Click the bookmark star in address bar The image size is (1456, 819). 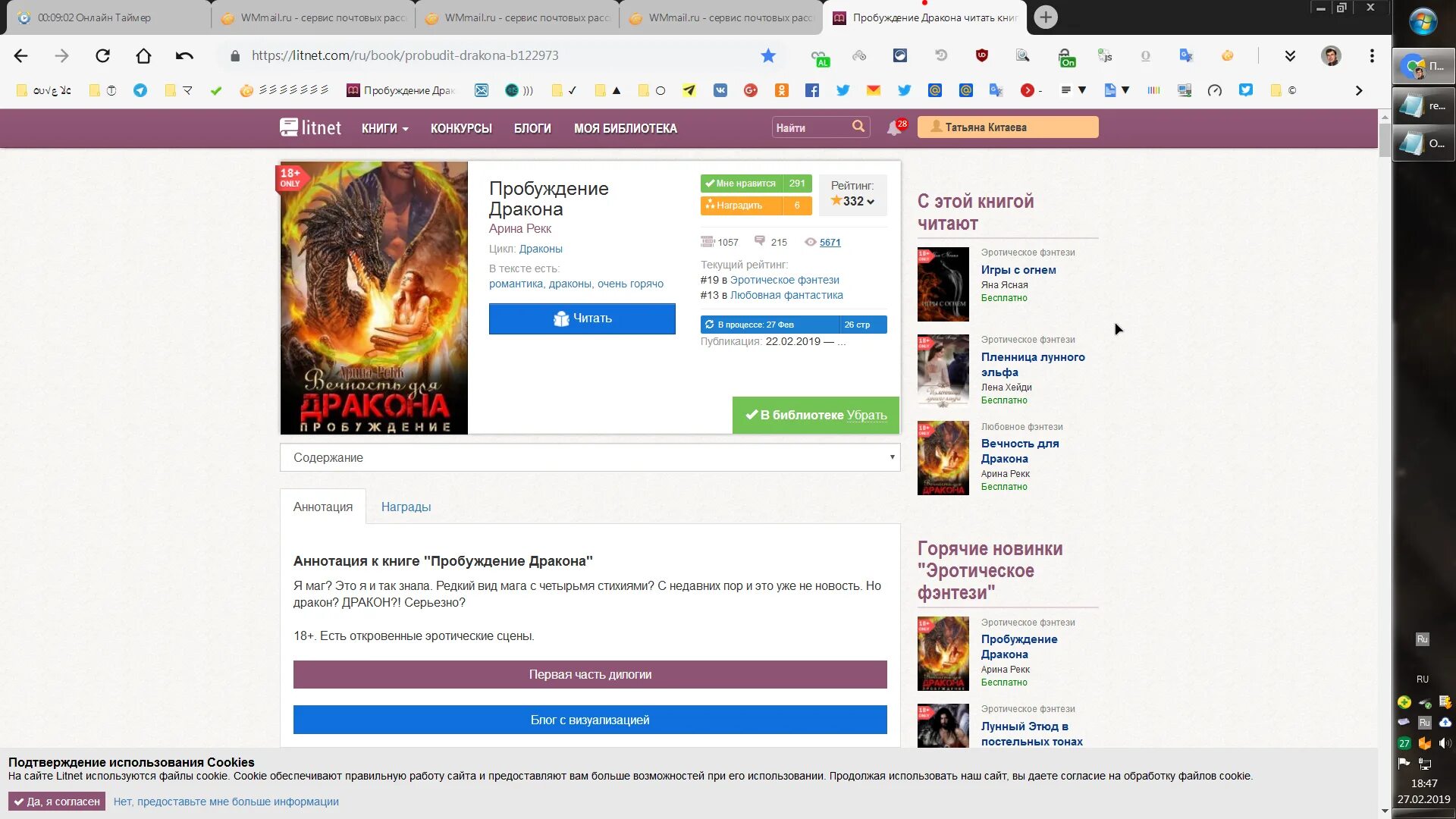pyautogui.click(x=768, y=55)
